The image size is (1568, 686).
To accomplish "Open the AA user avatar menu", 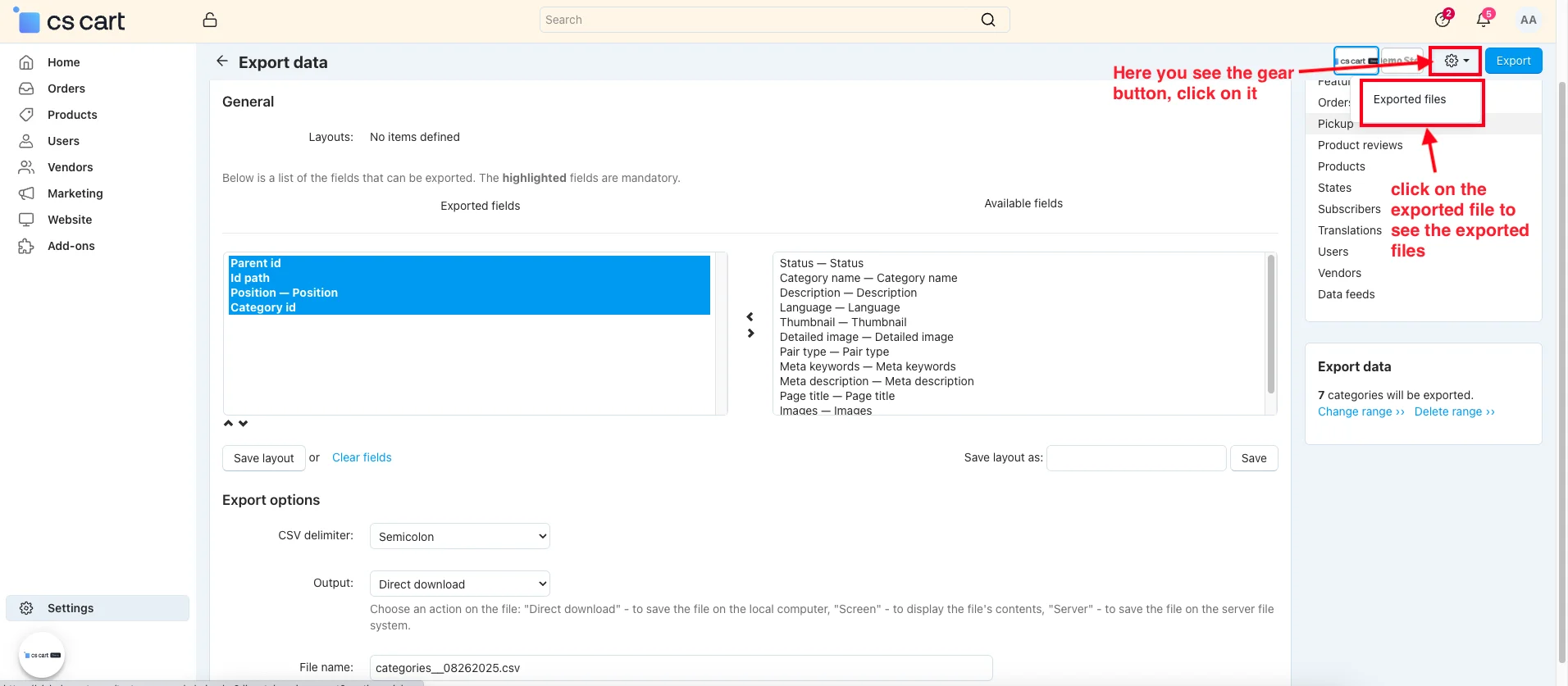I will click(x=1528, y=20).
